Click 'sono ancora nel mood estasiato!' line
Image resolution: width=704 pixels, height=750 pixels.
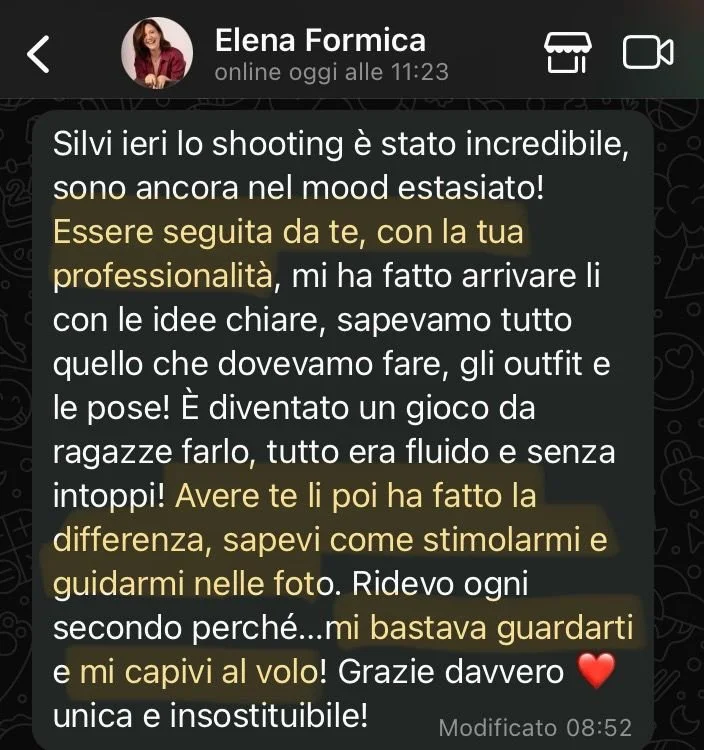[298, 188]
